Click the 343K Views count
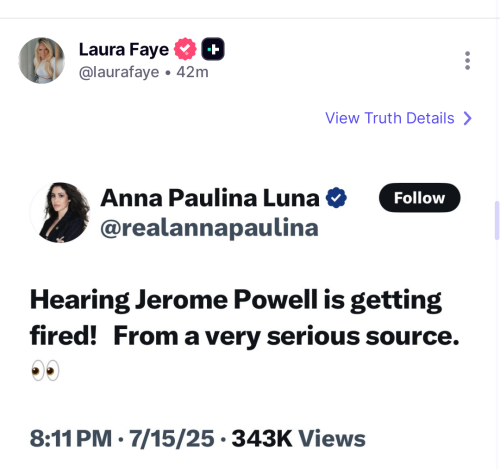The image size is (500, 469). pos(299,438)
